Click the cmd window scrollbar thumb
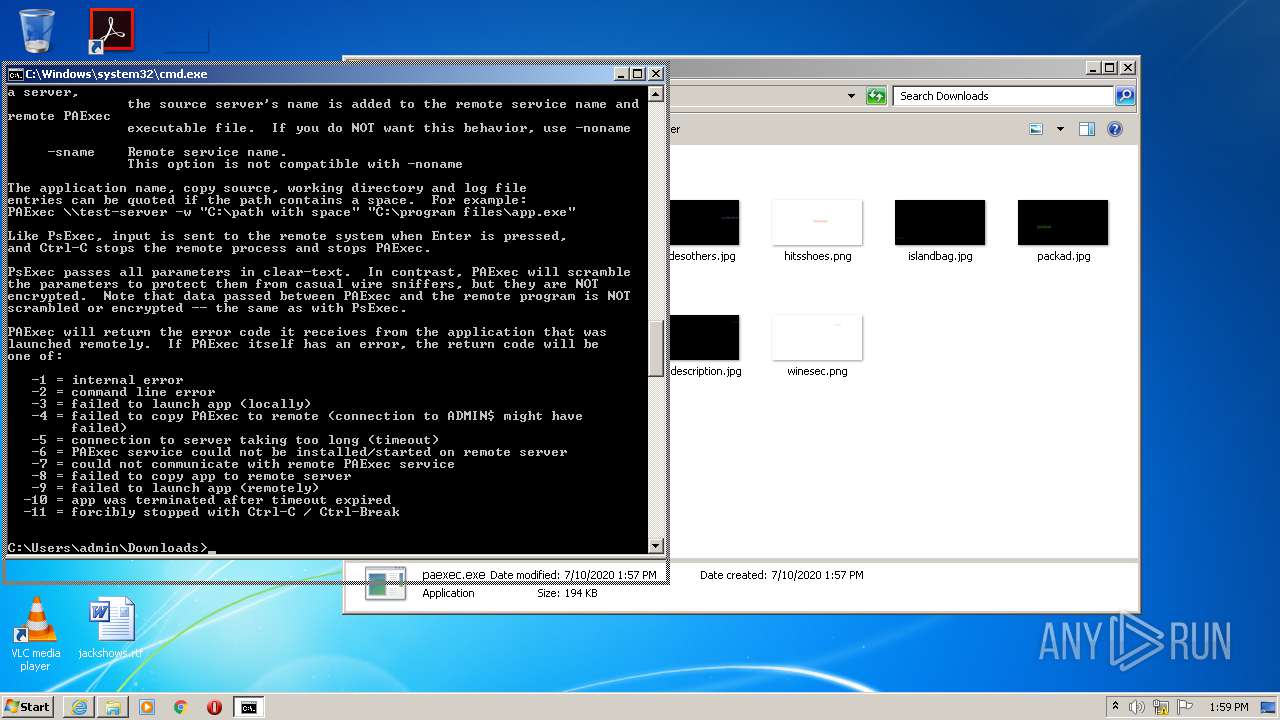 (656, 348)
